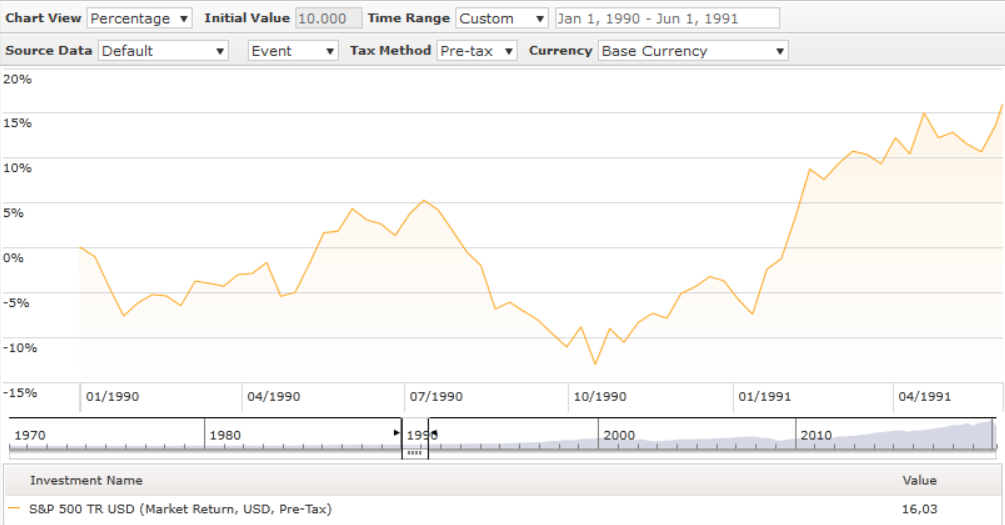This screenshot has width=1005, height=525.
Task: Click 1980 on the timeline navigator
Action: pyautogui.click(x=225, y=435)
